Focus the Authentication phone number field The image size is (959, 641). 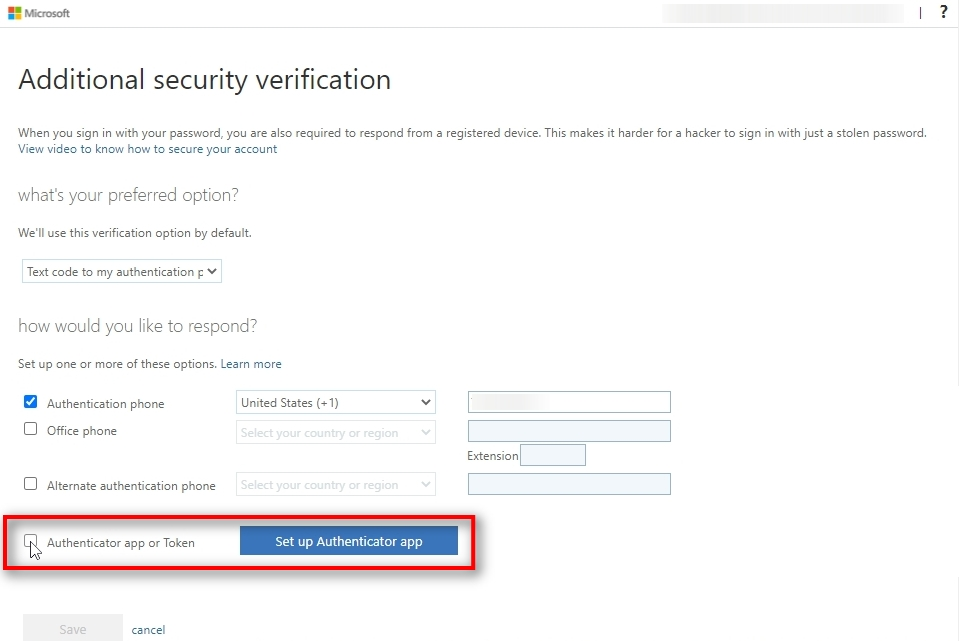point(569,402)
